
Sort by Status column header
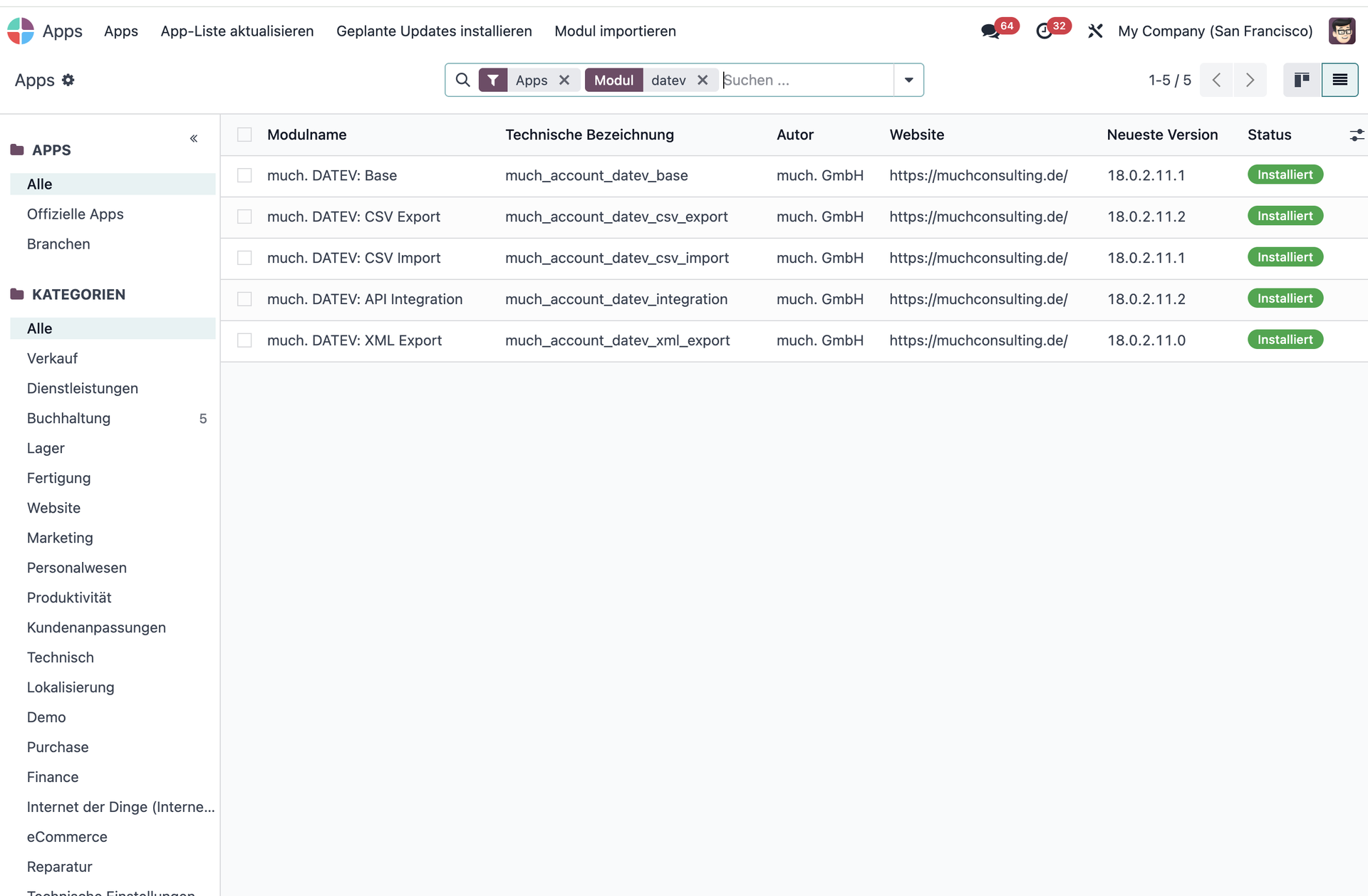pos(1269,135)
